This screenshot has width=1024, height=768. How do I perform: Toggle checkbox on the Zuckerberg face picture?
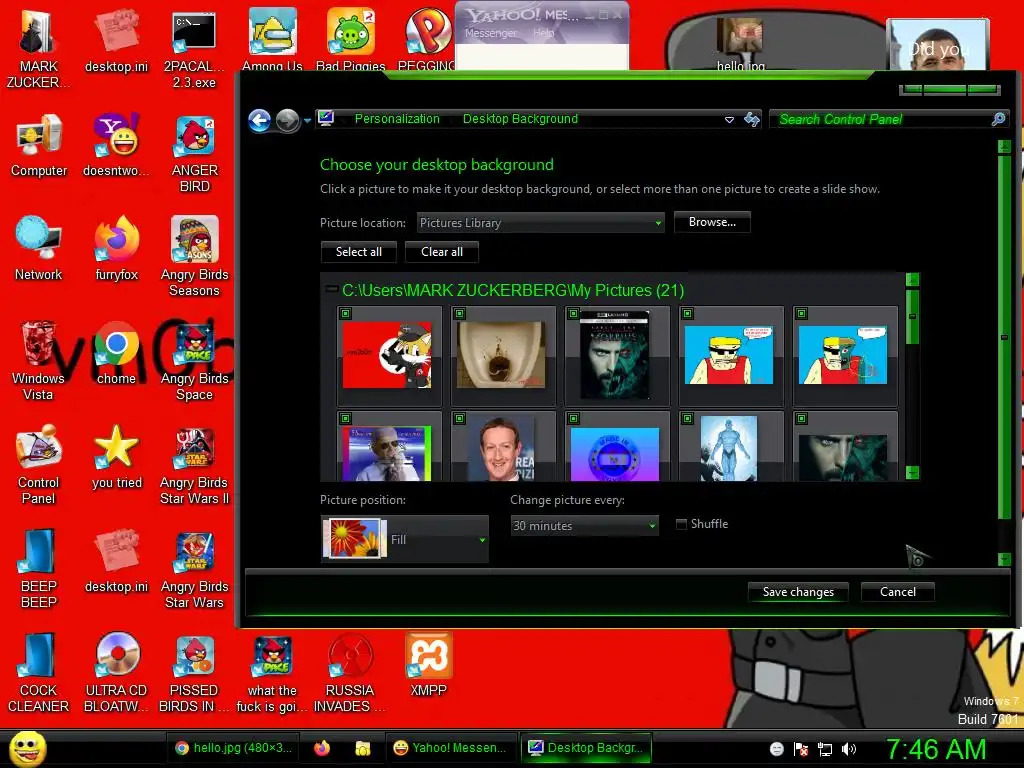460,418
